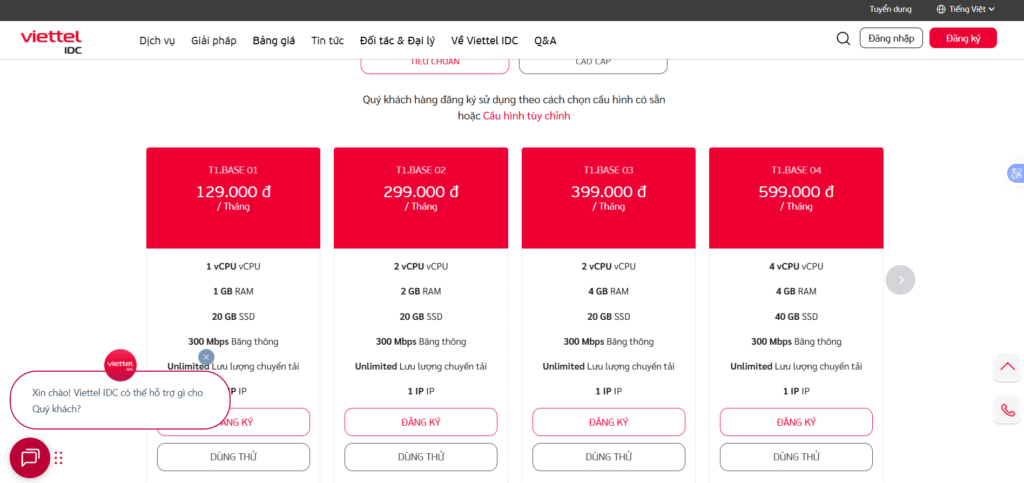Open the Cấu hình tùy chỉnh link

(x=526, y=116)
